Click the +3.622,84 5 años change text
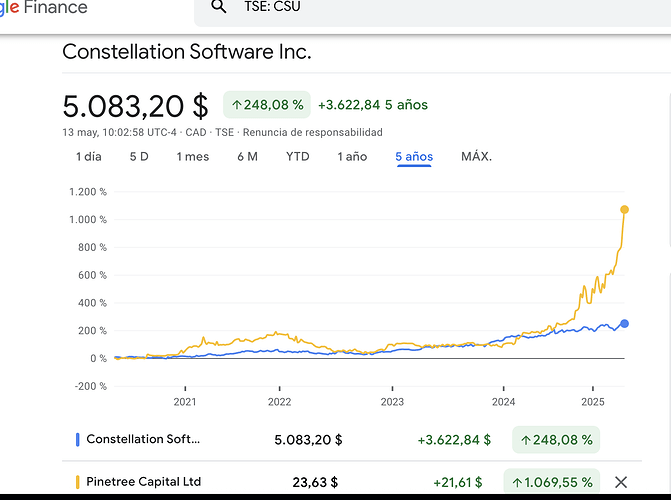Image resolution: width=671 pixels, height=500 pixels. [x=373, y=105]
